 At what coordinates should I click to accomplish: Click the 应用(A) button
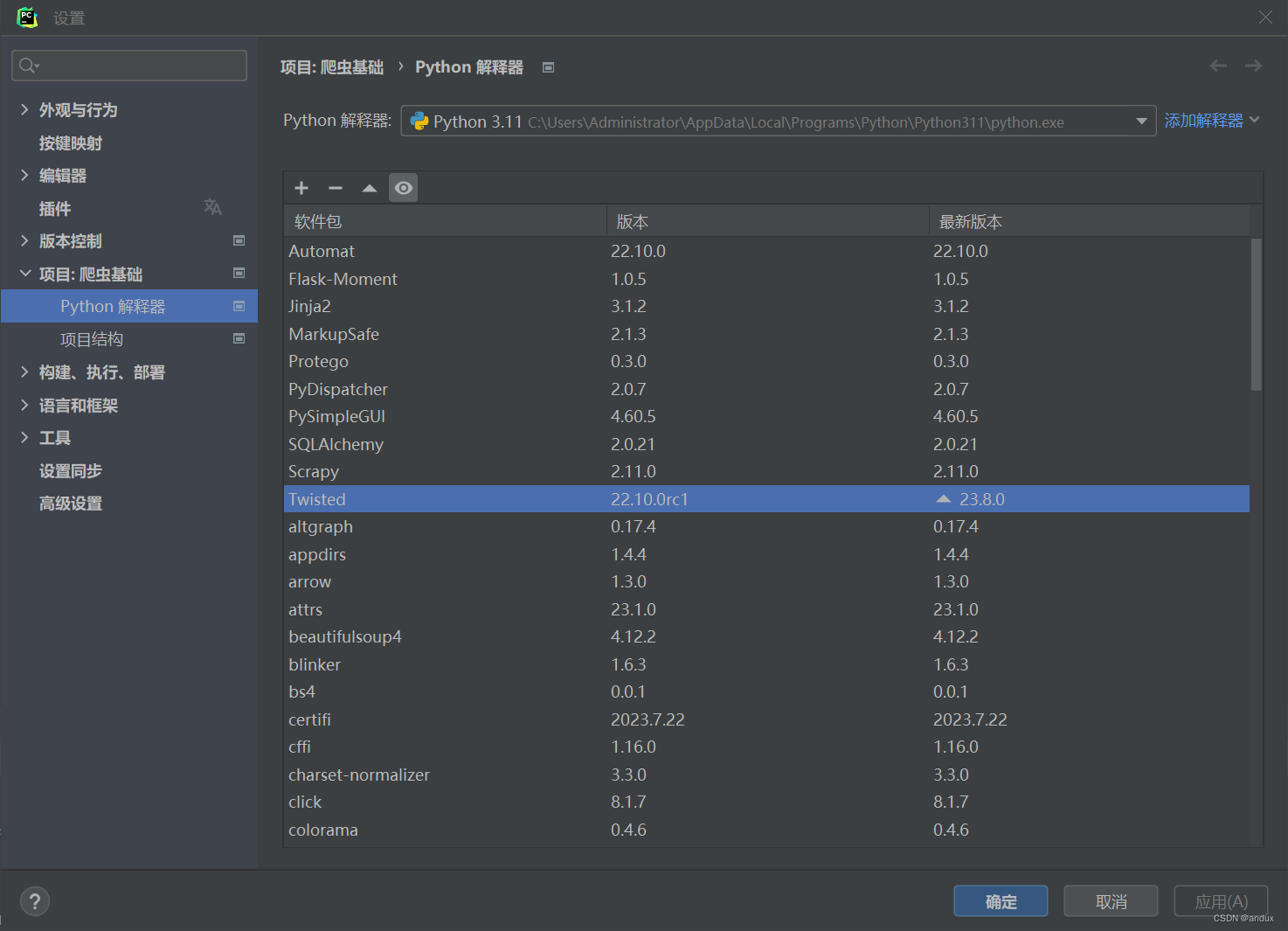pos(1221,901)
